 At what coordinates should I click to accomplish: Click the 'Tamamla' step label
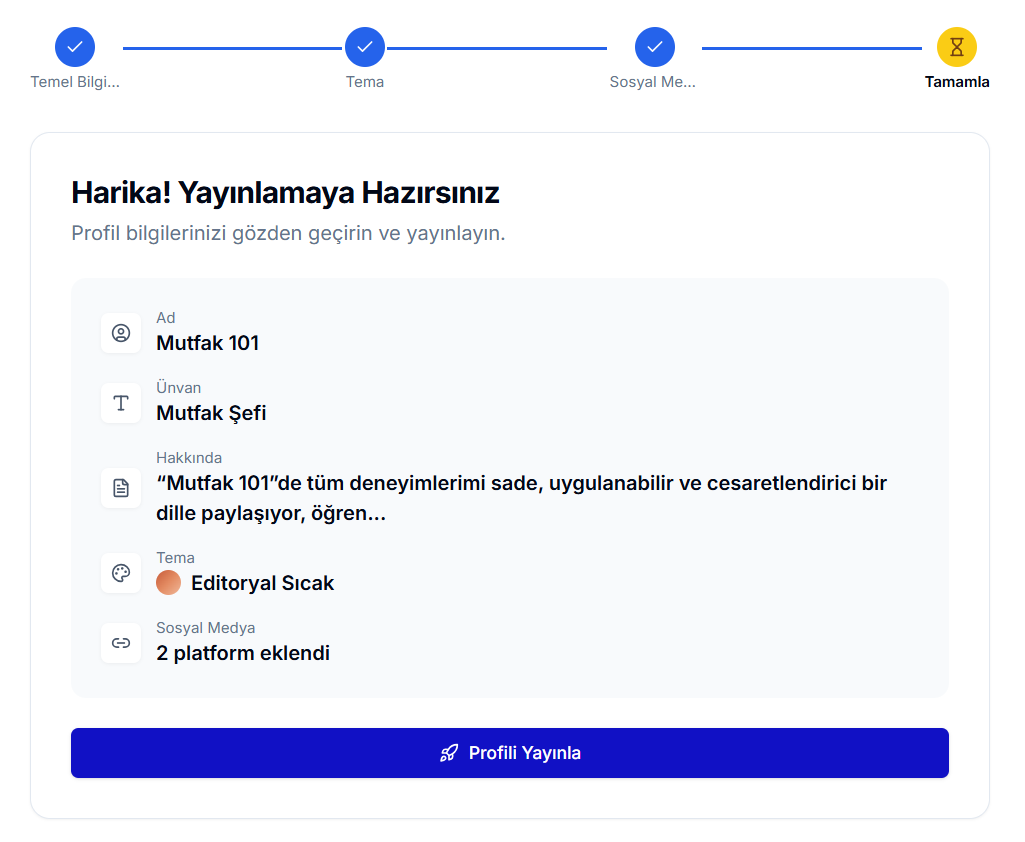point(956,82)
